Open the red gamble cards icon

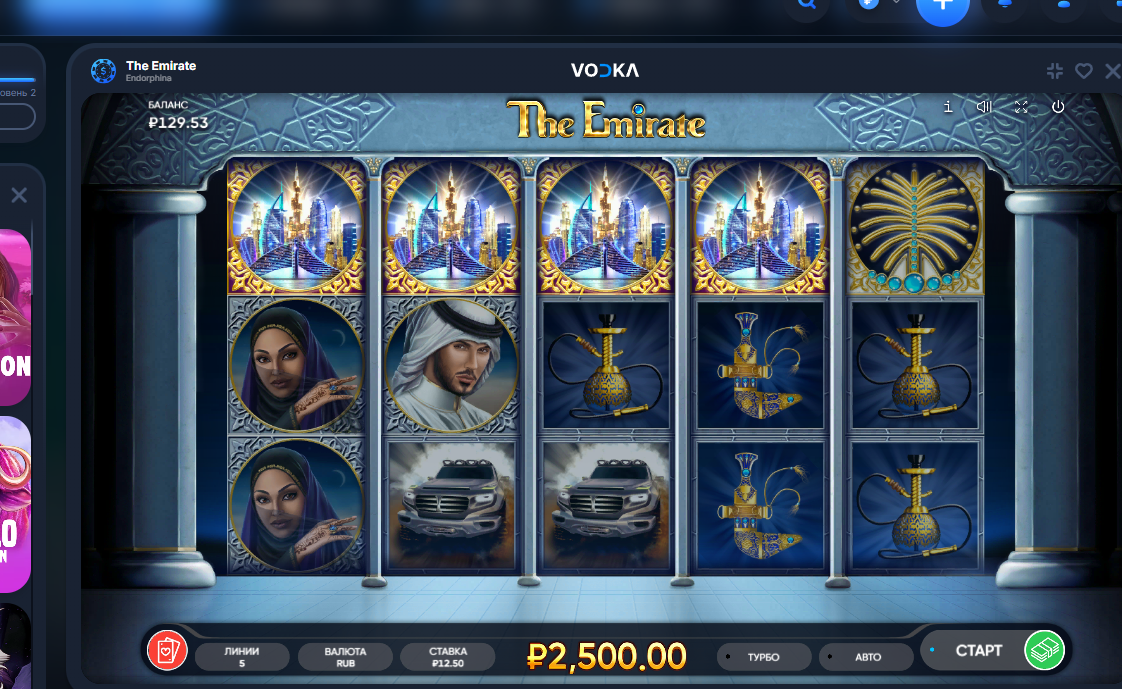tap(167, 650)
